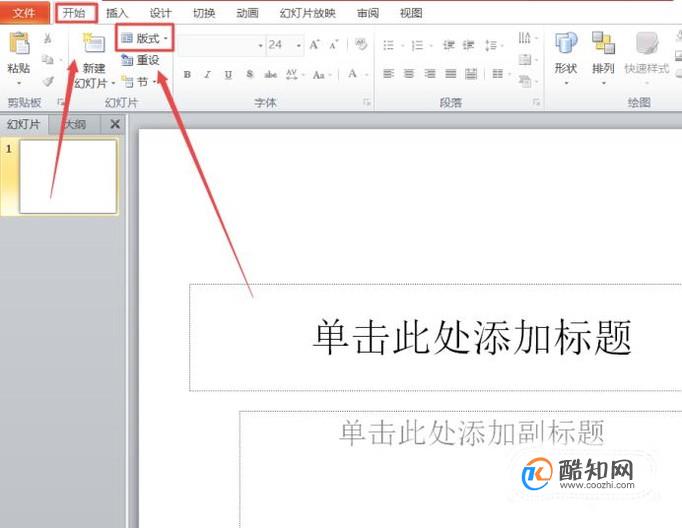Image resolution: width=682 pixels, height=528 pixels.
Task: Open the 版式 layout dropdown
Action: pyautogui.click(x=145, y=38)
